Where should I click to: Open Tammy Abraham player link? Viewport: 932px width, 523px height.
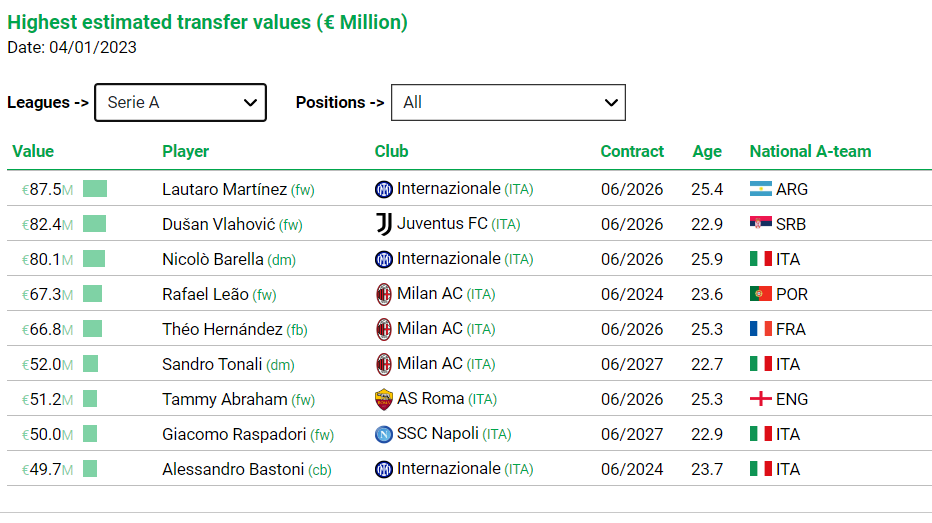(225, 399)
